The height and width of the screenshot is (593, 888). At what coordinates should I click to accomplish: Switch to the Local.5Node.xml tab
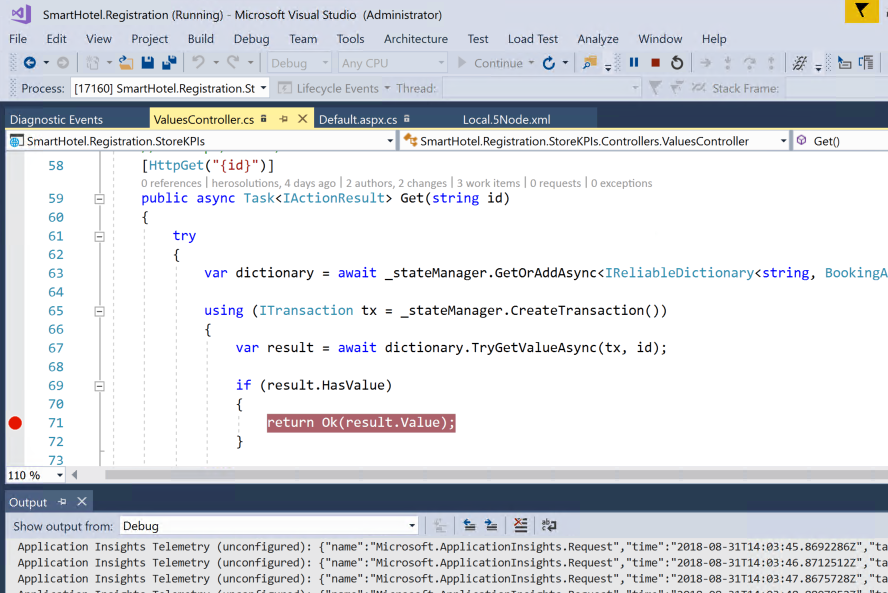(506, 120)
